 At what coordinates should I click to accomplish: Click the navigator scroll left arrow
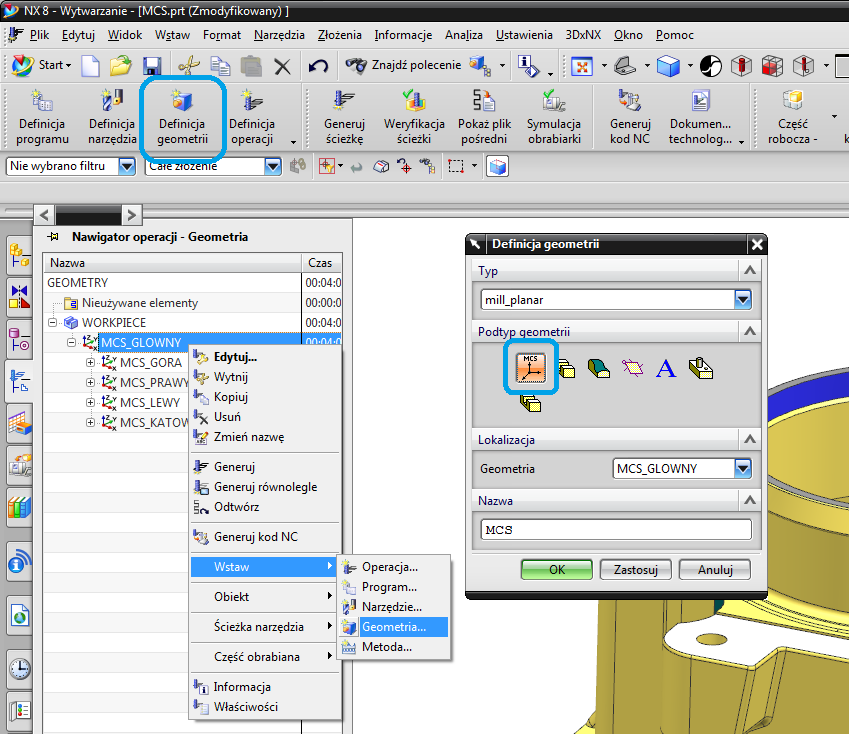(x=45, y=215)
